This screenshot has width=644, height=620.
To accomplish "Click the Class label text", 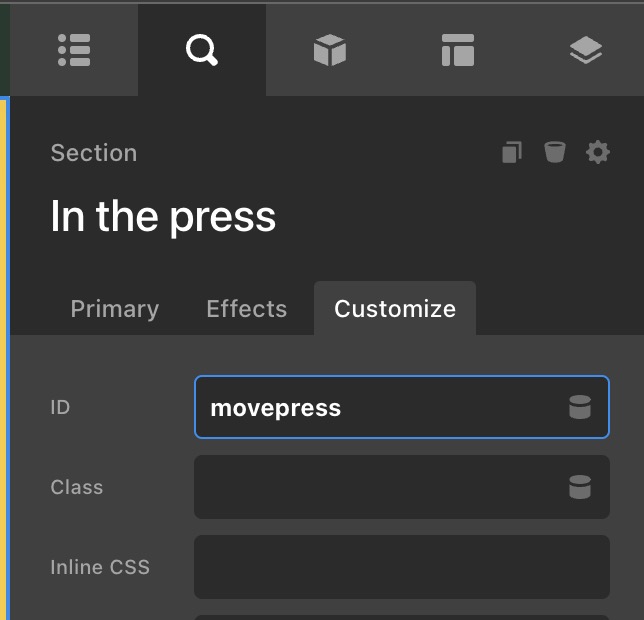I will [77, 487].
